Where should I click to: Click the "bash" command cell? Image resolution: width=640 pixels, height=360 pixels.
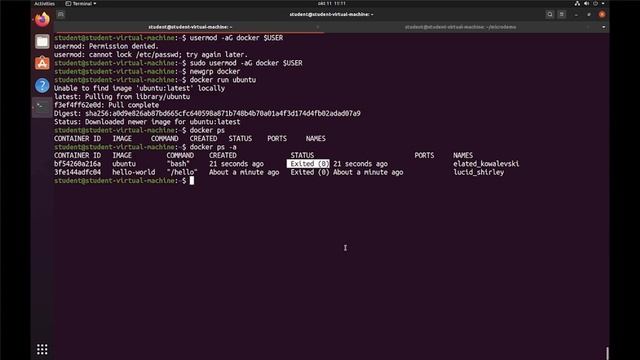point(178,164)
